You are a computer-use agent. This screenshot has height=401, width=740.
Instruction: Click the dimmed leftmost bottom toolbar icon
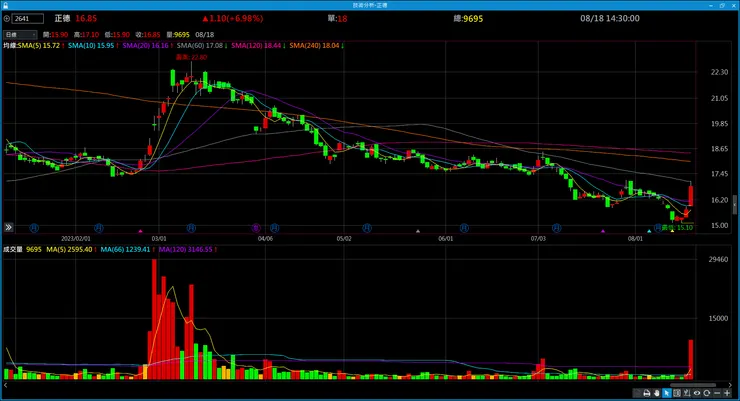click(x=637, y=393)
